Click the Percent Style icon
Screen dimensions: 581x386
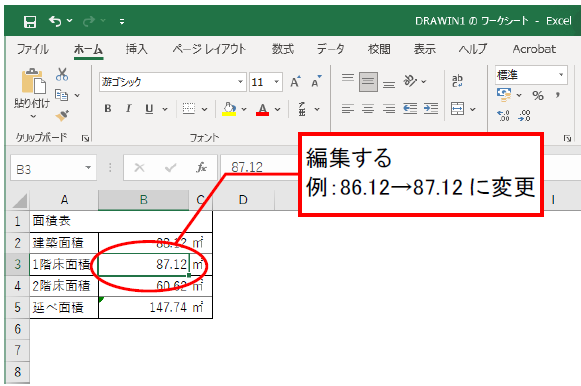tap(538, 96)
